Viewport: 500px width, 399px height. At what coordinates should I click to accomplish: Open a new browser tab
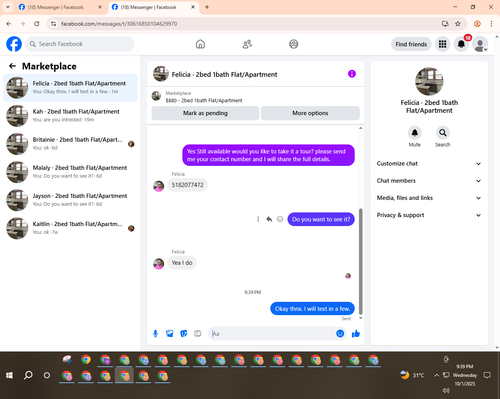point(207,7)
